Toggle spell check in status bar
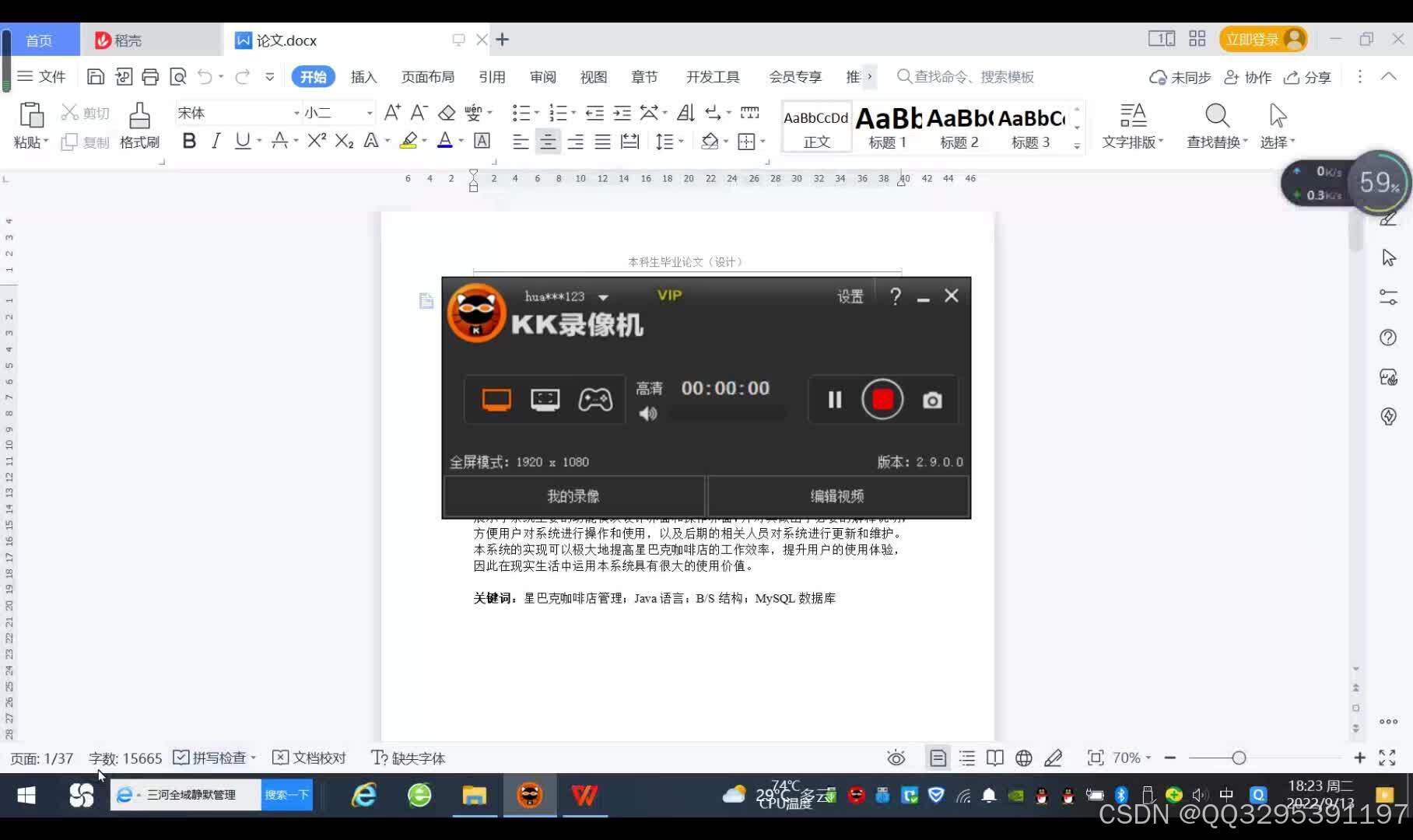Screen dimensions: 1413x840 (215, 758)
